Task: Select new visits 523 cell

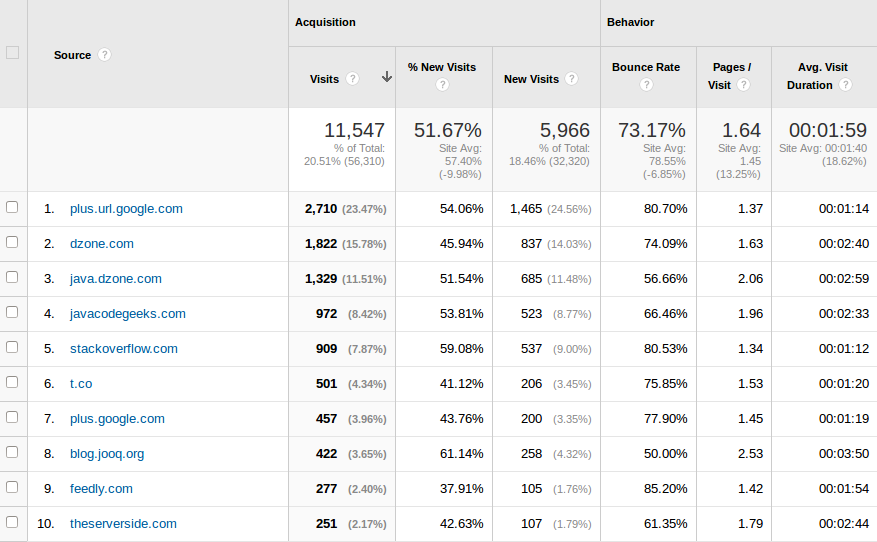Action: click(531, 314)
